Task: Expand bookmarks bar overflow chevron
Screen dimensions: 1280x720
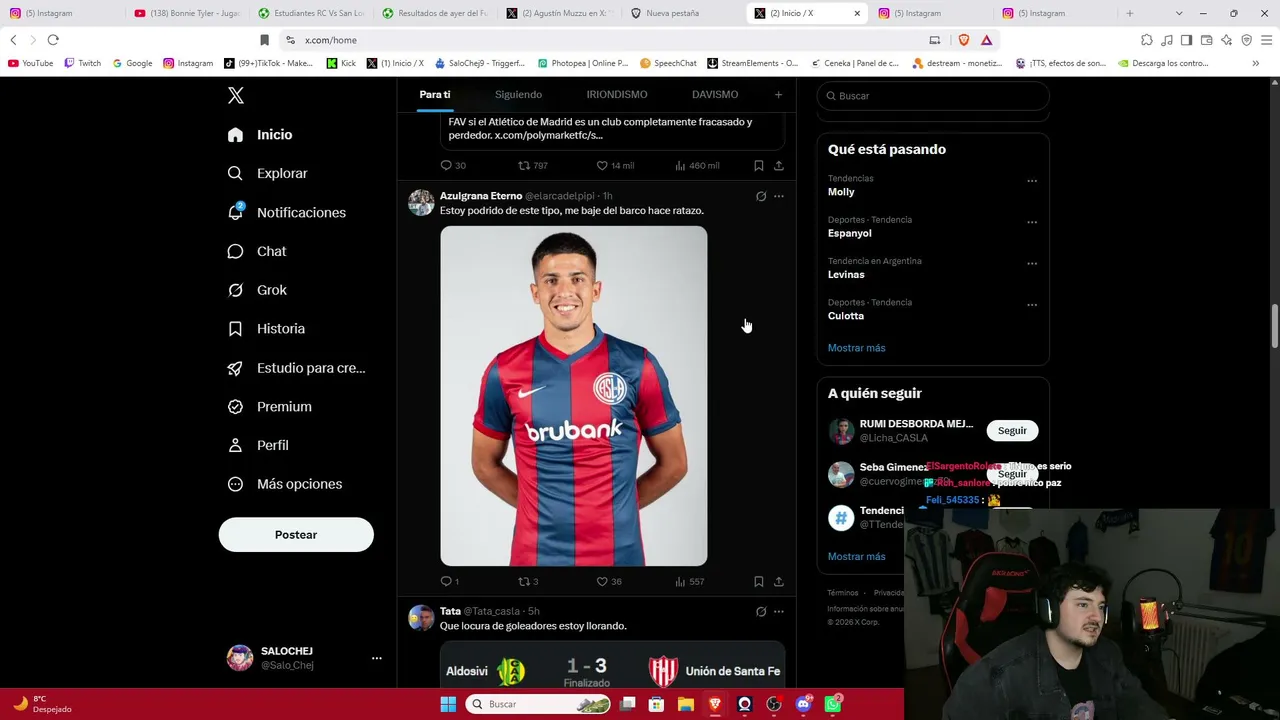Action: pyautogui.click(x=1256, y=63)
